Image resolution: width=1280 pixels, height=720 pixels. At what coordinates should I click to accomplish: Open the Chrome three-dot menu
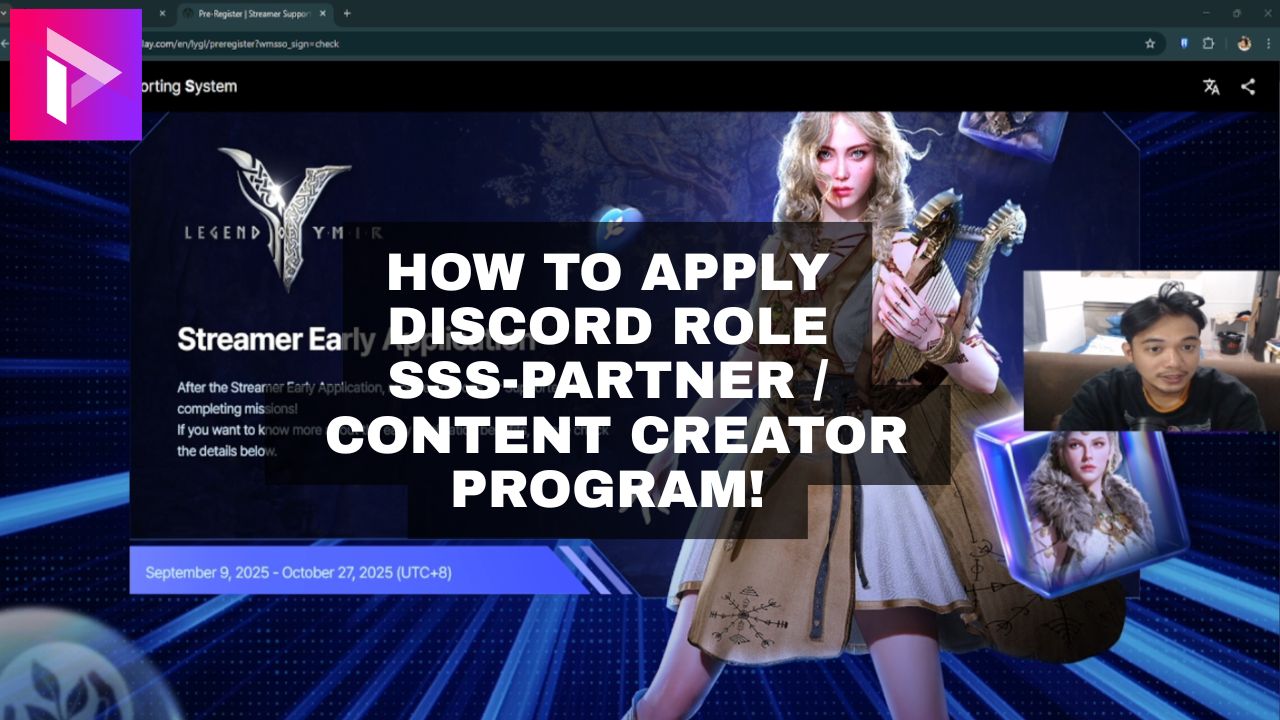click(1268, 44)
